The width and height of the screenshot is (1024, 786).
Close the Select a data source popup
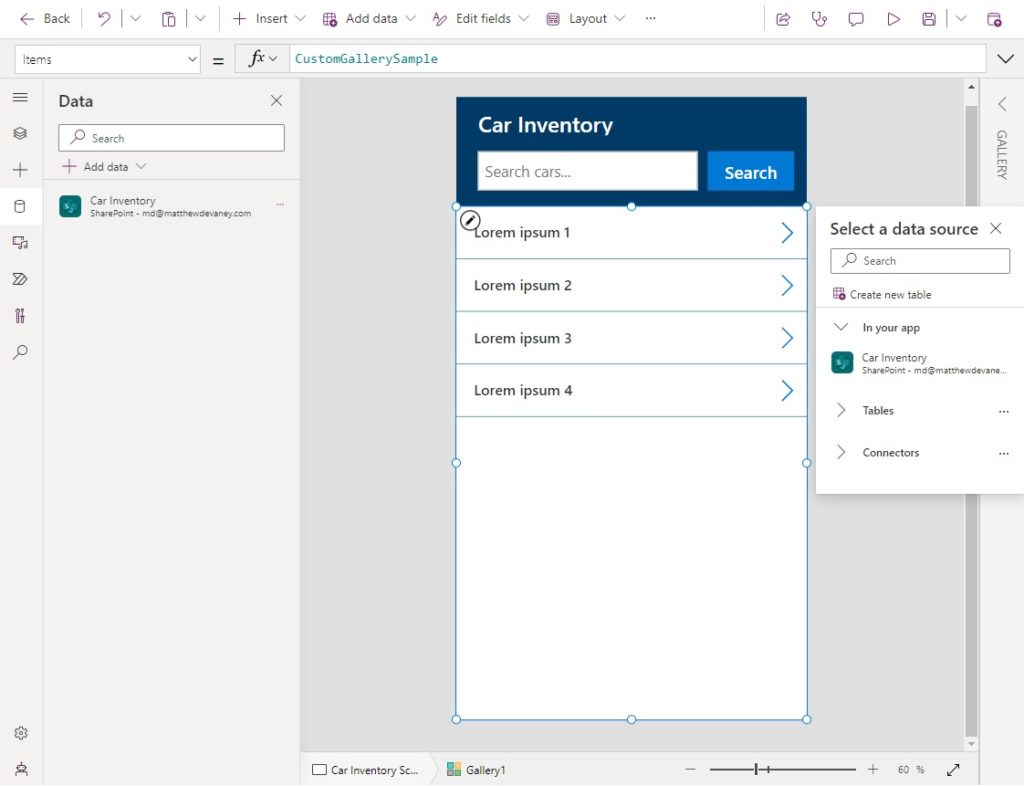[995, 228]
